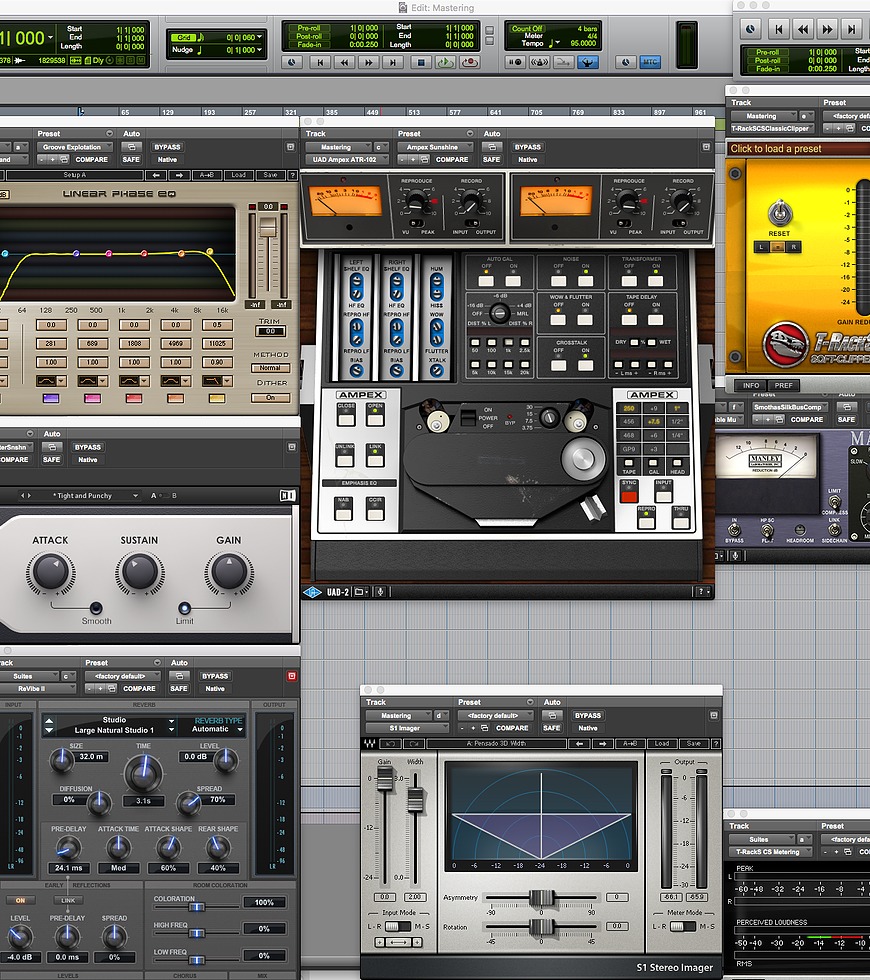Viewport: 870px width, 980px height.
Task: Turn Ampex Noise switch OFF
Action: click(558, 281)
